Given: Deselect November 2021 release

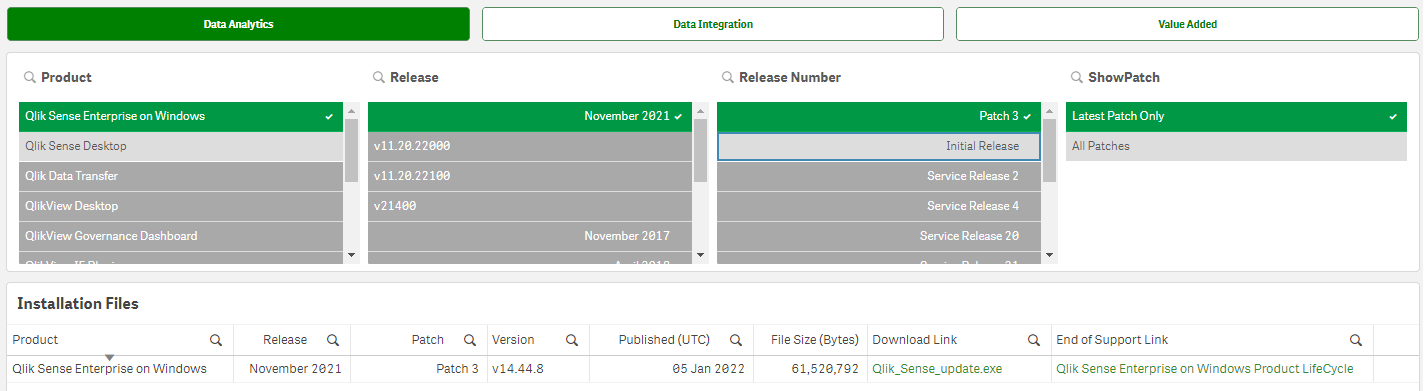Looking at the screenshot, I should pos(530,116).
